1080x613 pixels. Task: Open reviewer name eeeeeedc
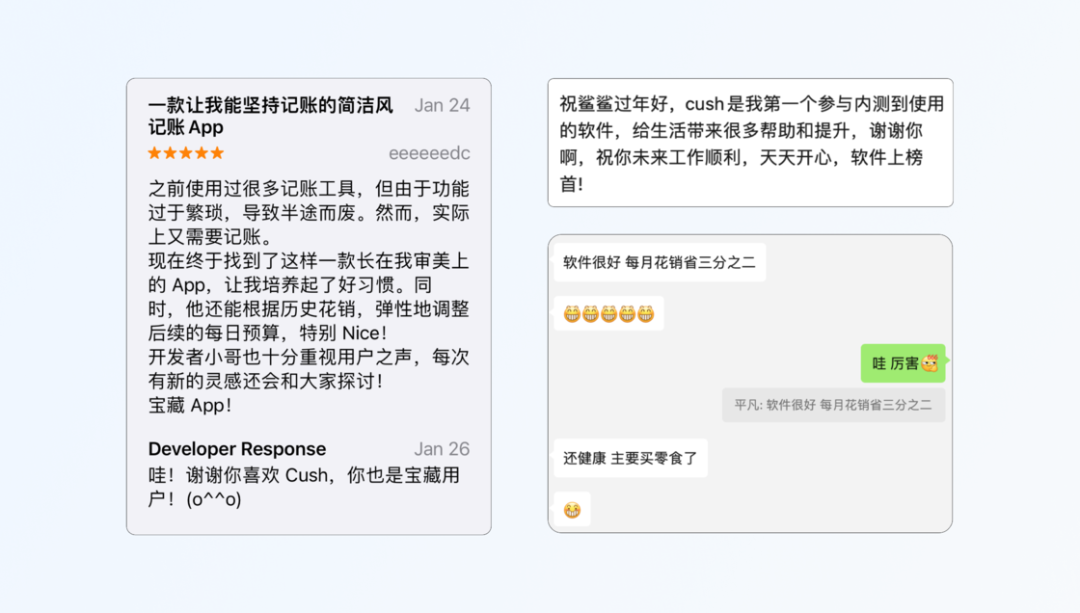click(x=429, y=153)
